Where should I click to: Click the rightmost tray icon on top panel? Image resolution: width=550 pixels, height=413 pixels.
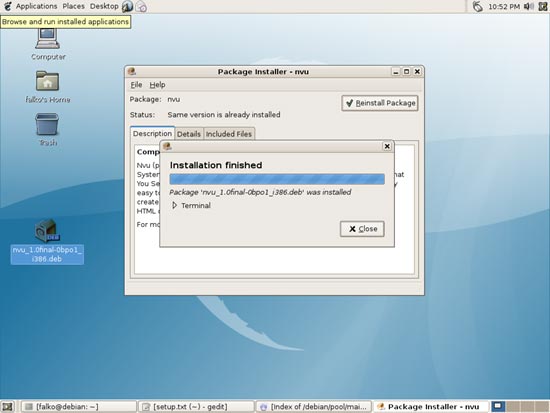(x=543, y=6)
